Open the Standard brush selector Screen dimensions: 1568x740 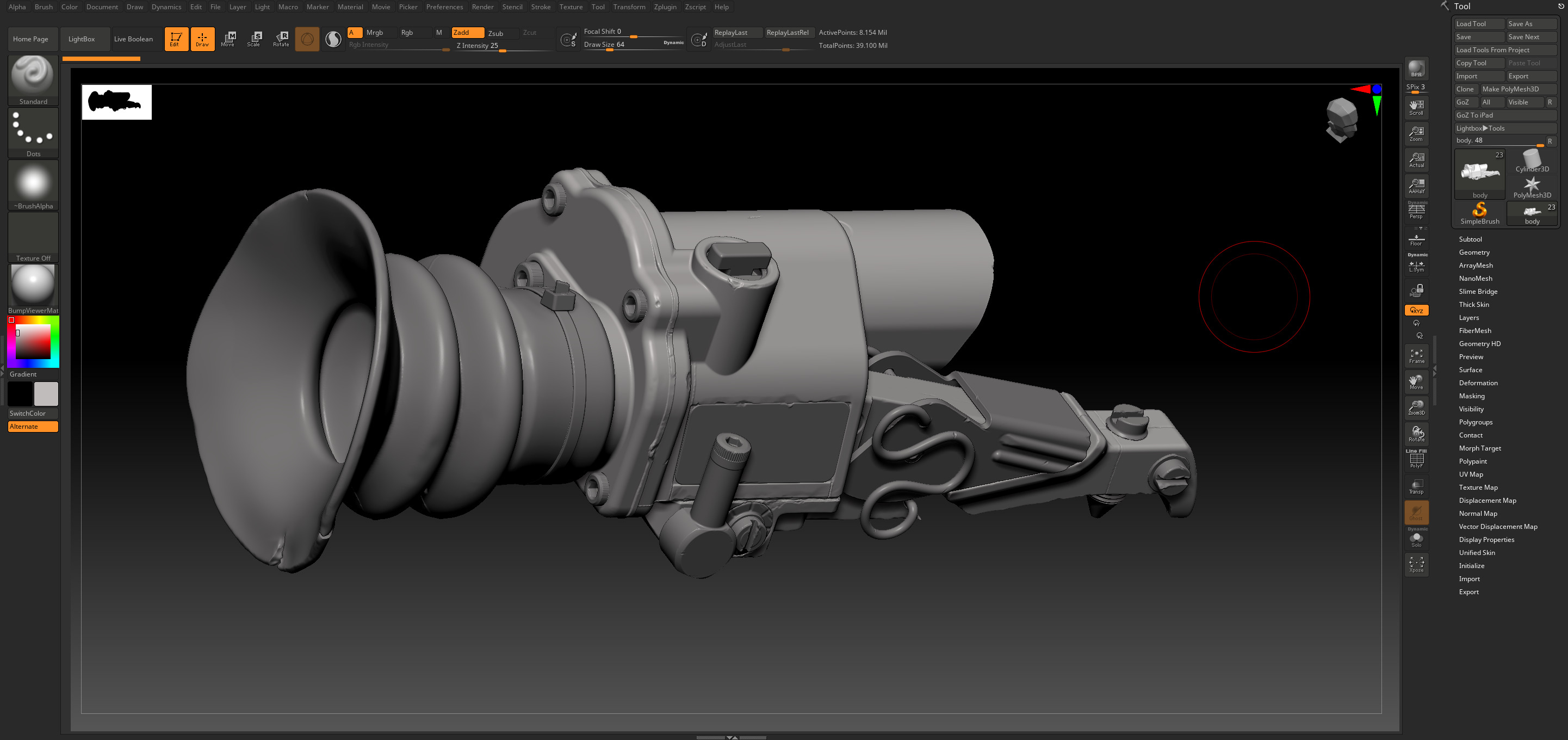33,80
